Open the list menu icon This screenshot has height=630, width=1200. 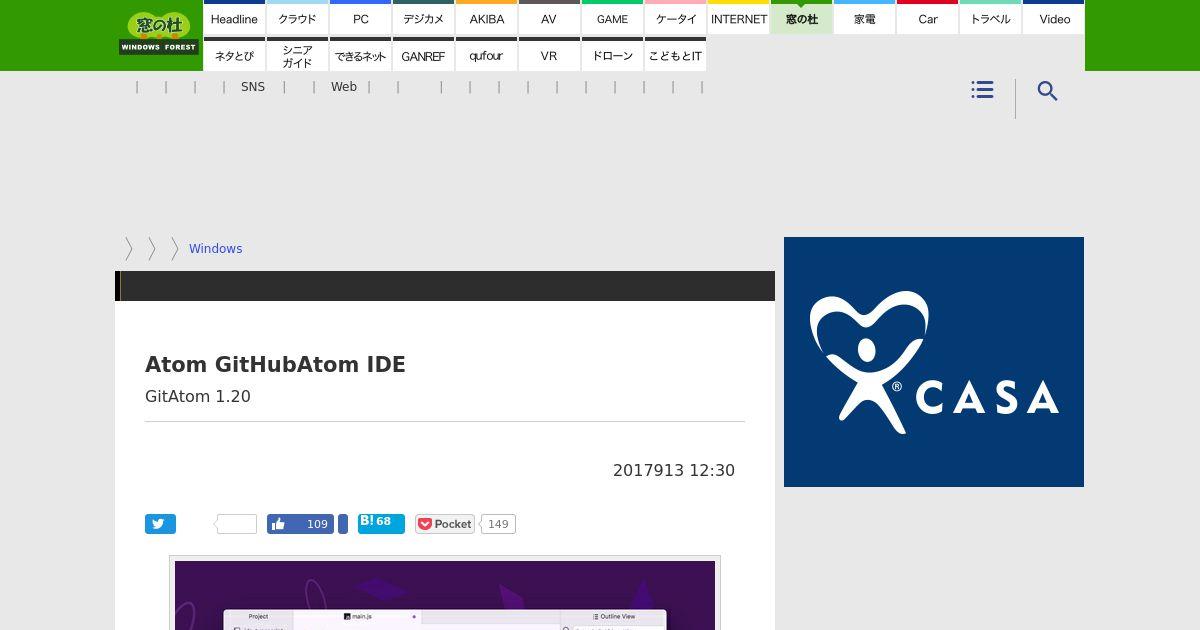point(982,90)
